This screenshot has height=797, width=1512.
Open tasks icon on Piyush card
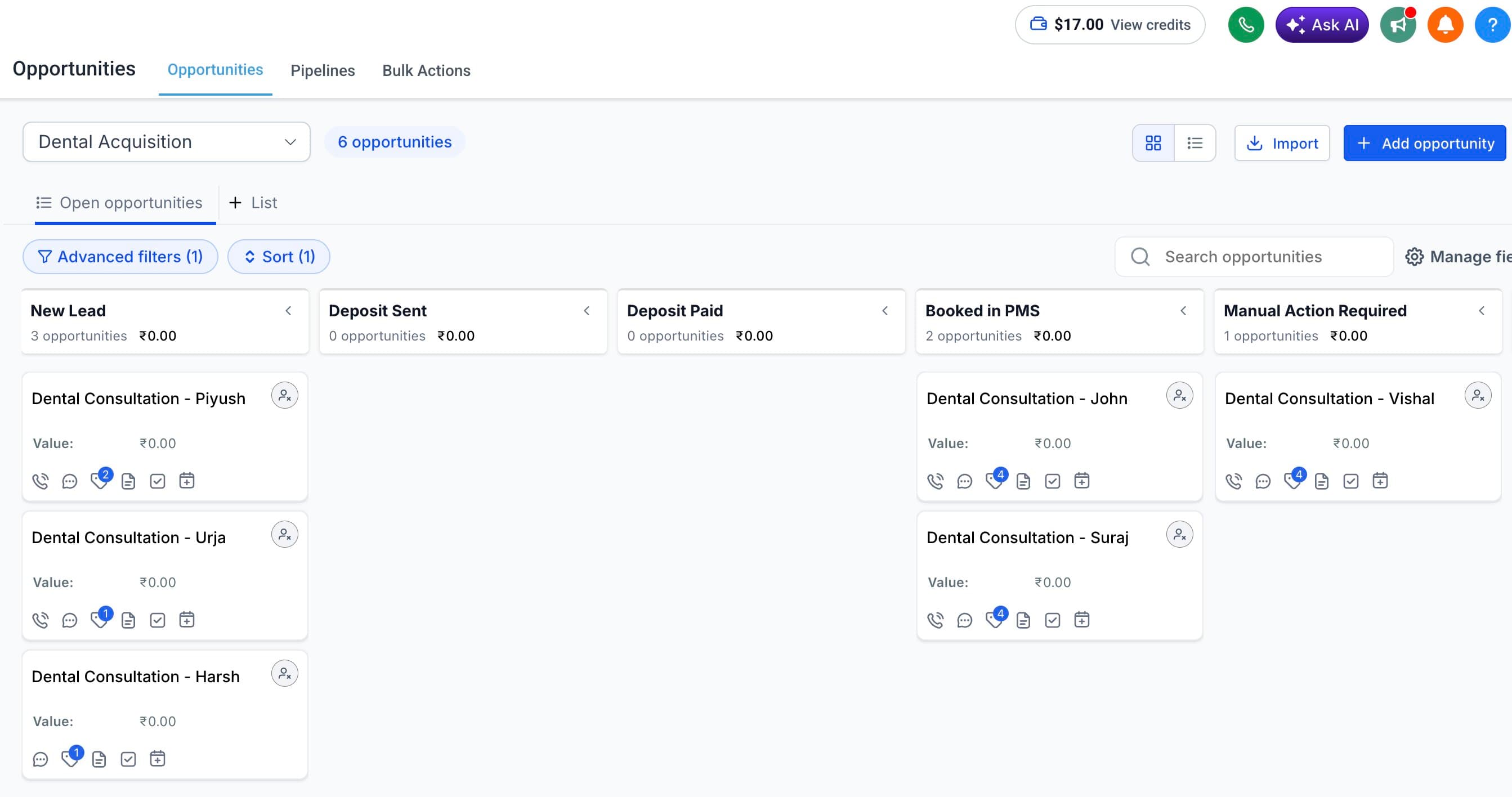coord(158,481)
